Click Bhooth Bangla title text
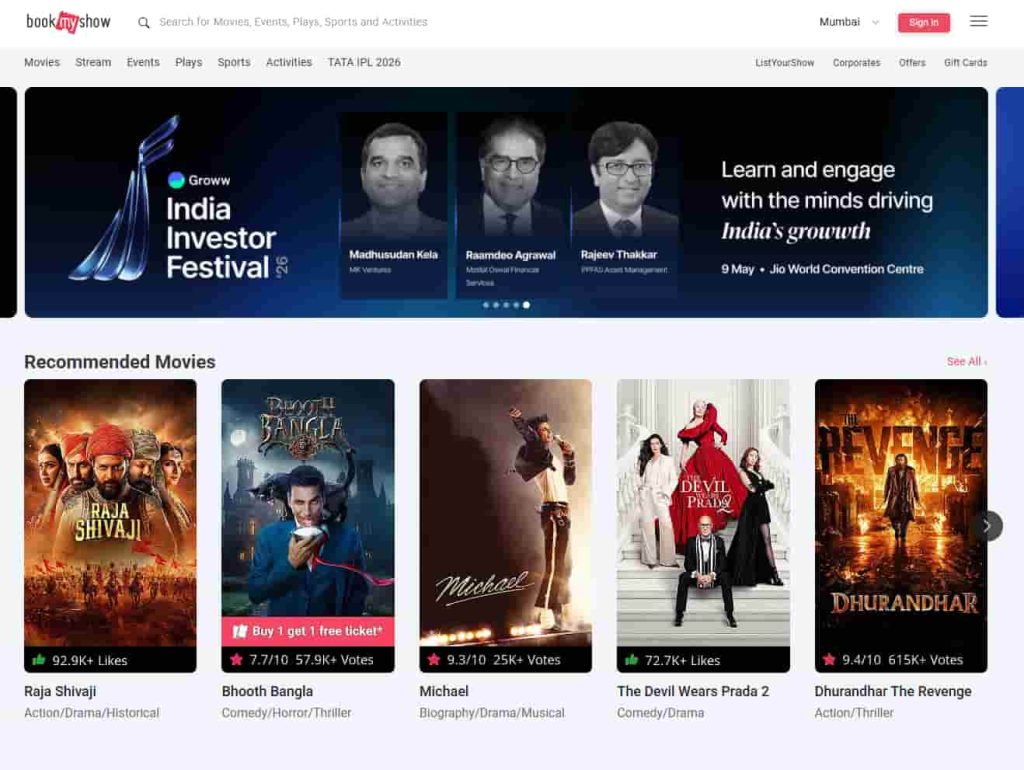 coord(267,691)
